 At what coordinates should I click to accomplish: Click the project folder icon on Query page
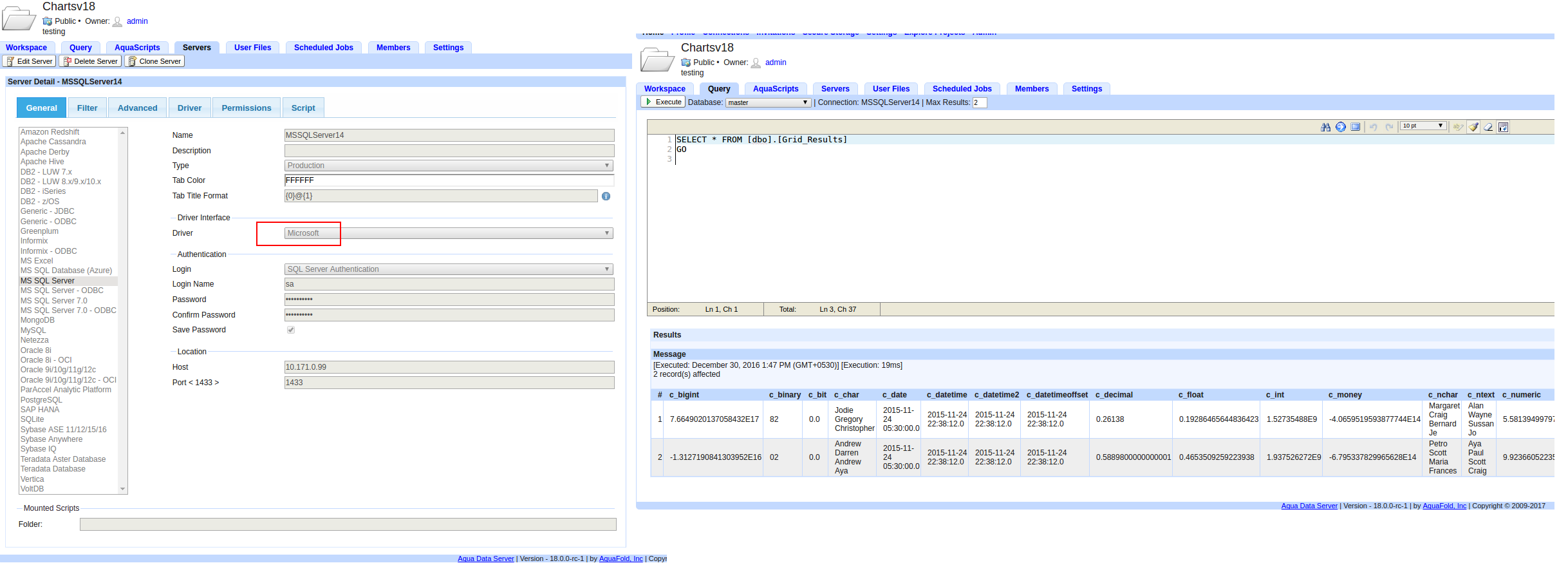coord(657,60)
